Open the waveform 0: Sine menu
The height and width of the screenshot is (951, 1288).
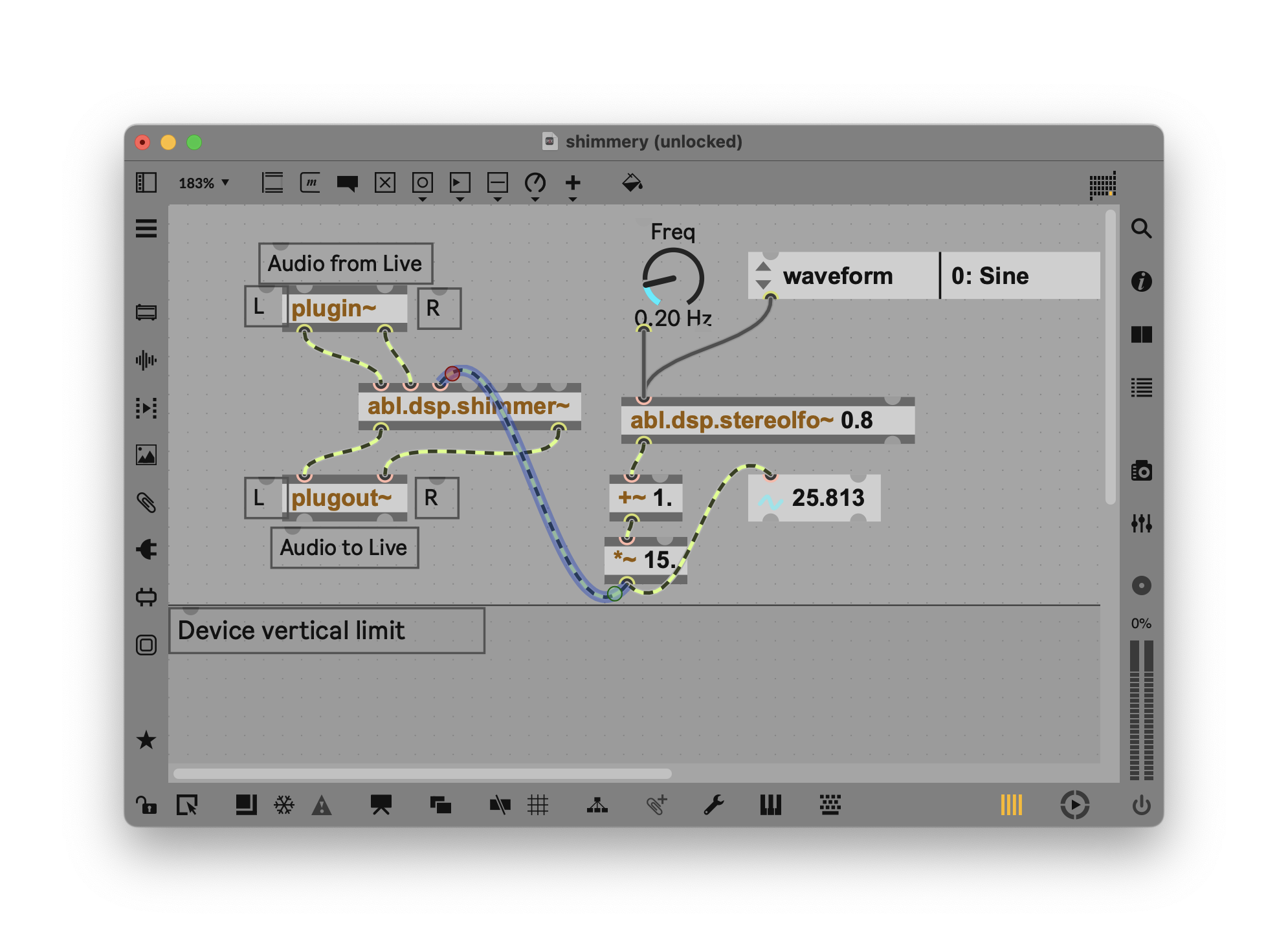(1019, 276)
